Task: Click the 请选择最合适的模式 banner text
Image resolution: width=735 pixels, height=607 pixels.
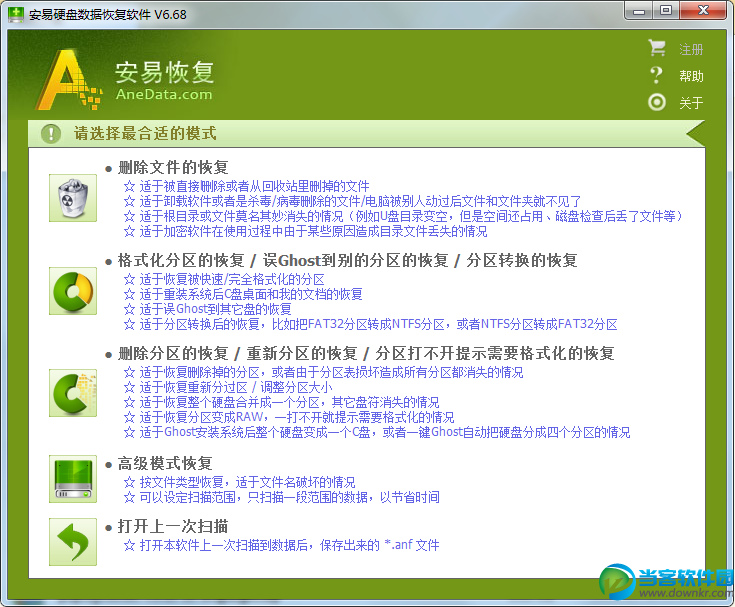Action: [x=145, y=134]
